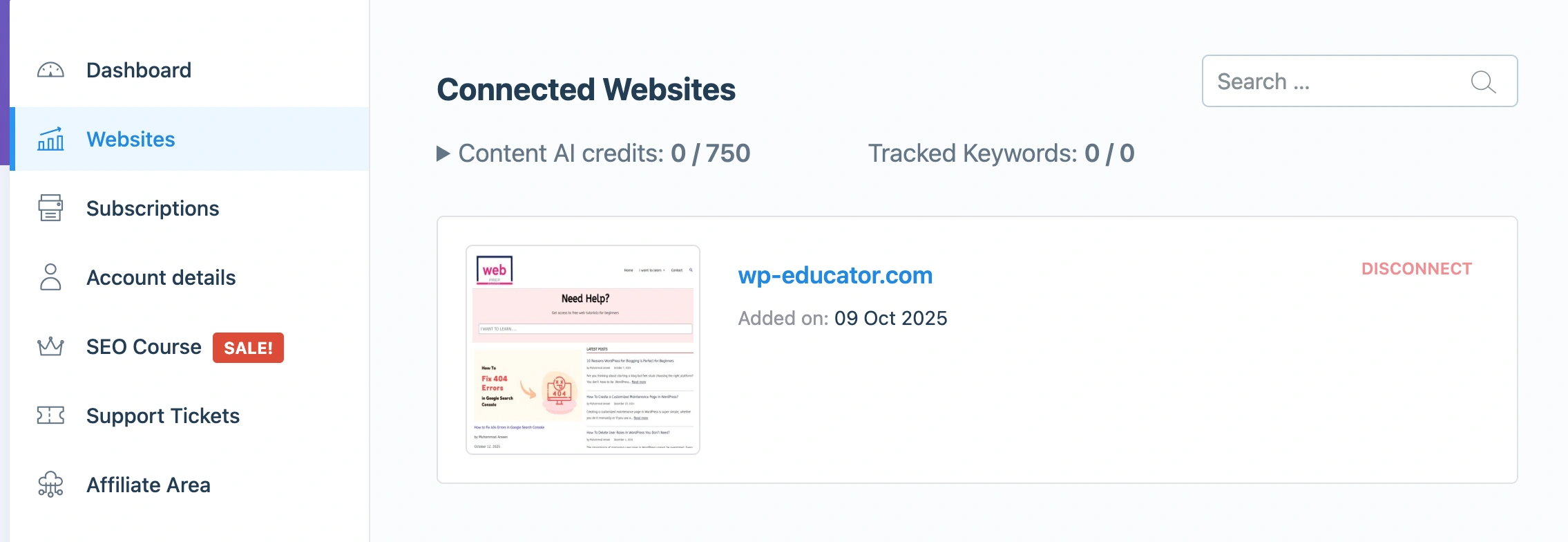Open the Dashboard menu item
1568x542 pixels.
(x=139, y=70)
